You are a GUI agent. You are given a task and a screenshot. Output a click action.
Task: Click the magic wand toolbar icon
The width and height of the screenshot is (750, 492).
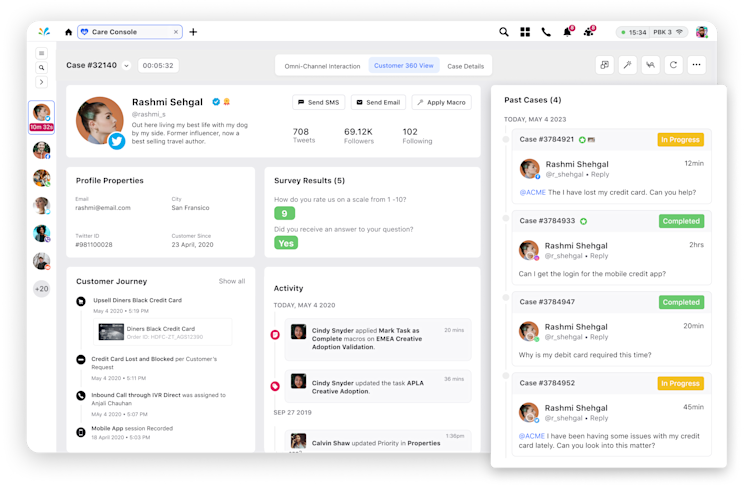pyautogui.click(x=628, y=65)
